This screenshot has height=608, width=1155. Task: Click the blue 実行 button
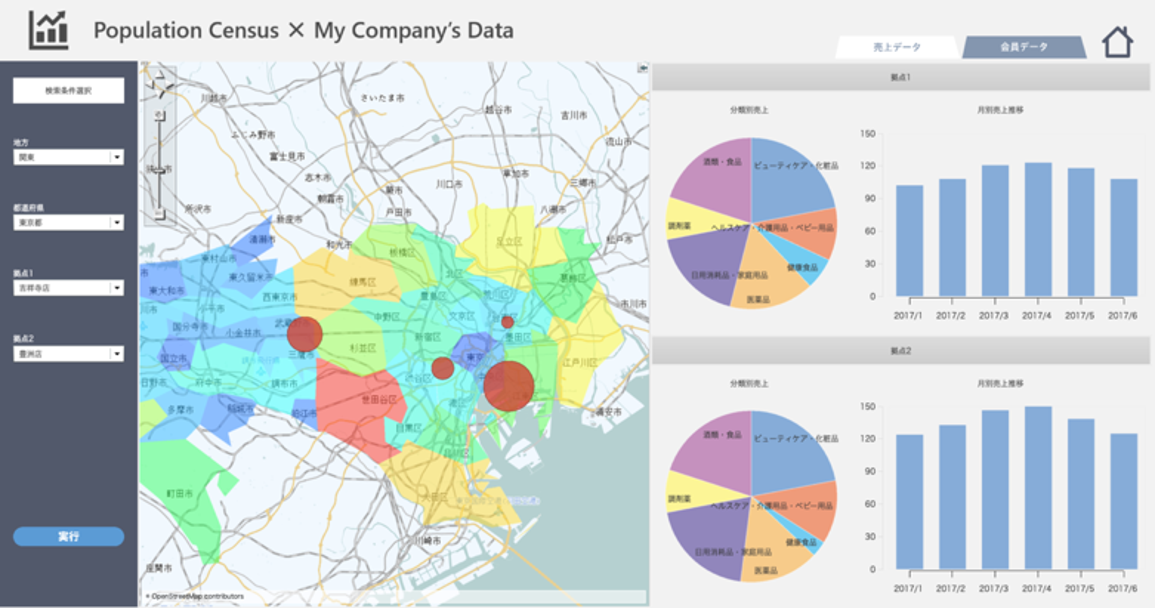(69, 537)
